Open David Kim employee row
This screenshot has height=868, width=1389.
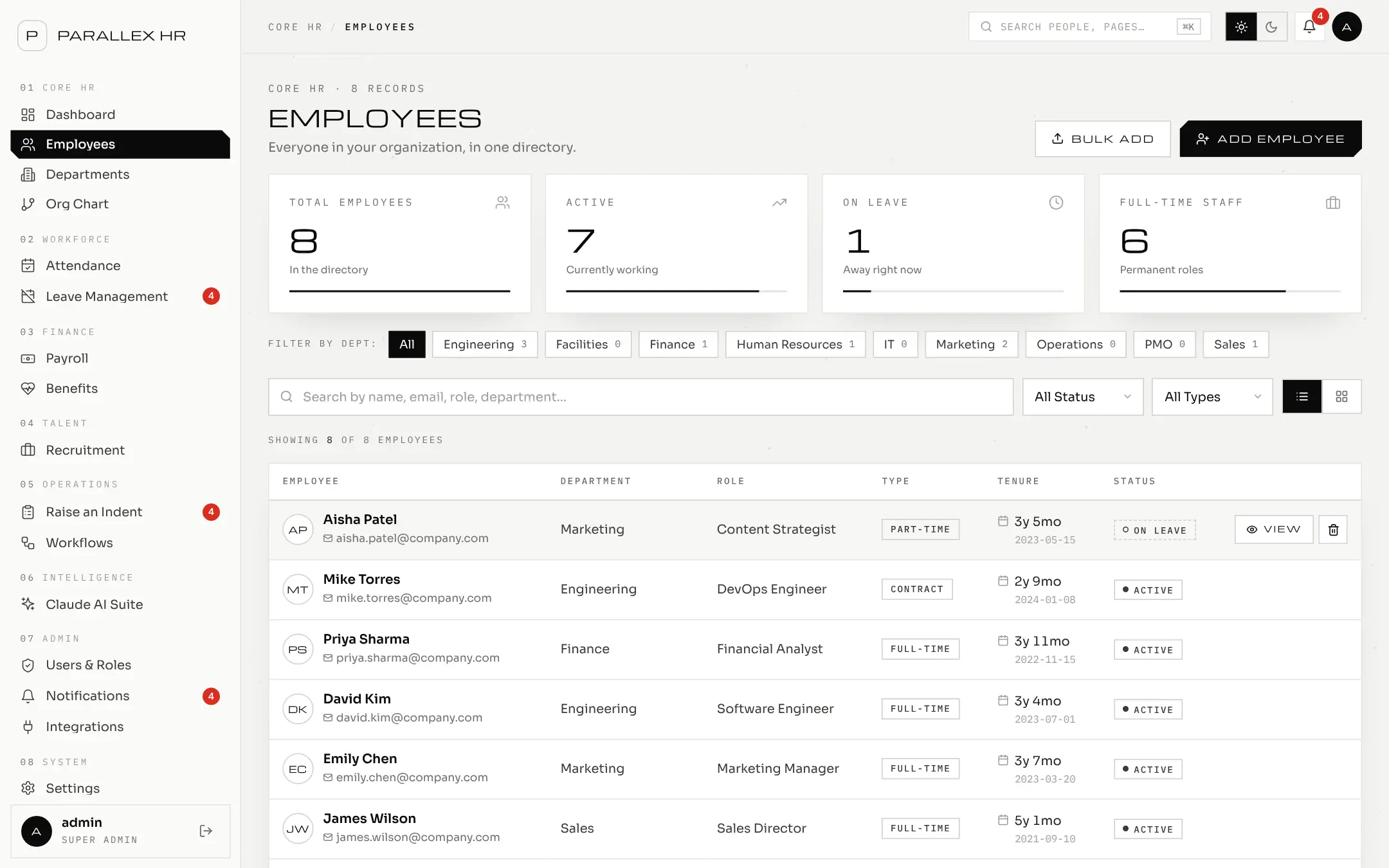coord(815,709)
